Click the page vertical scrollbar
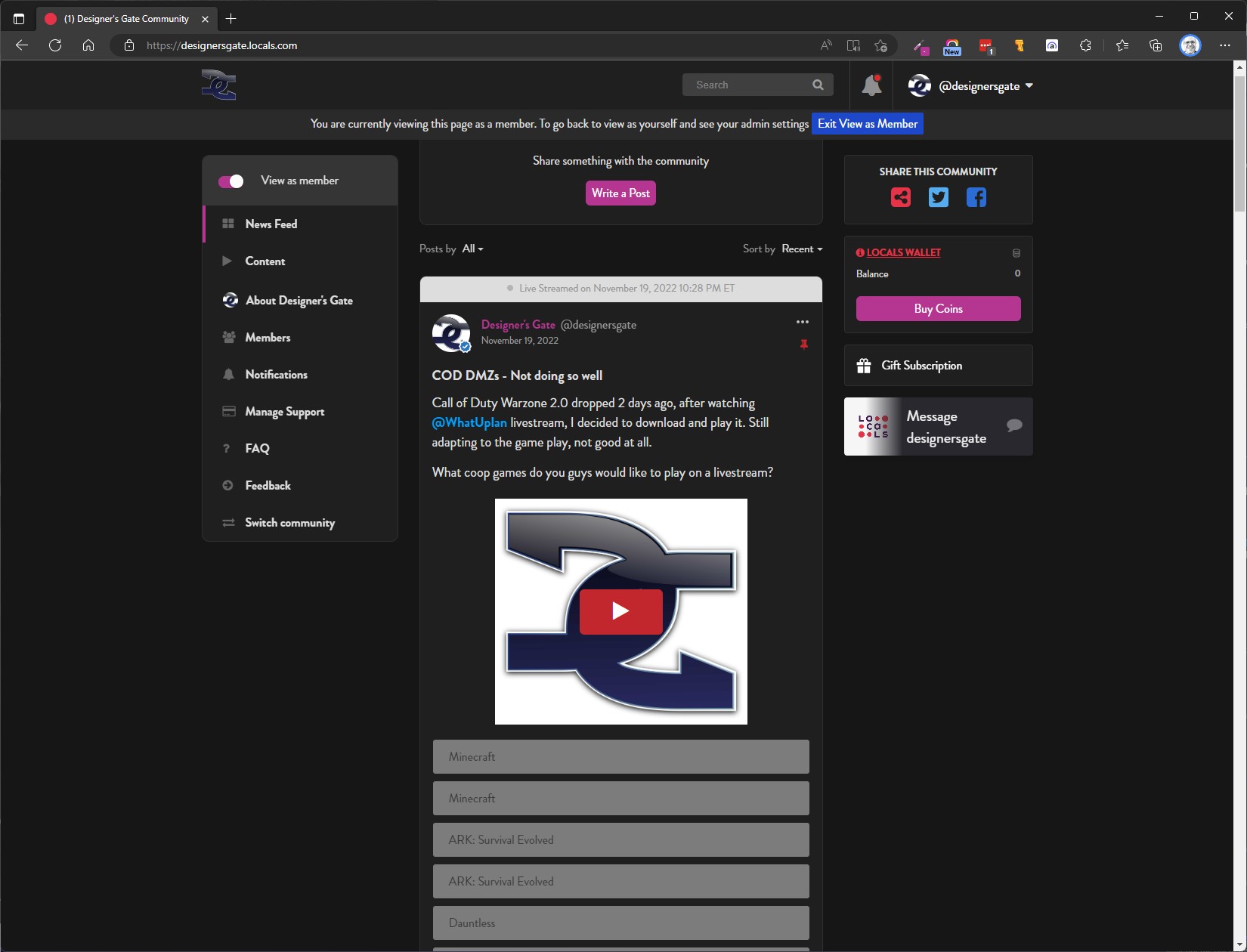This screenshot has width=1247, height=952. [1239, 144]
